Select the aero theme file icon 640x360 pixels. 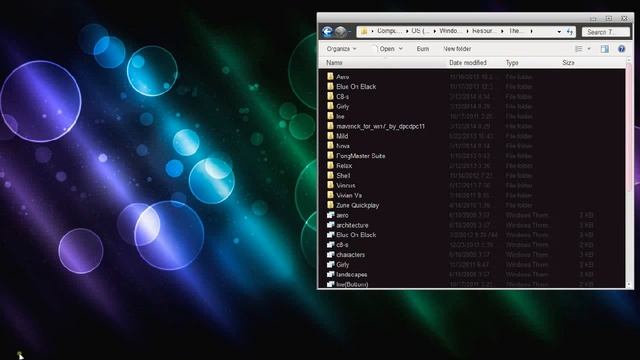(331, 215)
